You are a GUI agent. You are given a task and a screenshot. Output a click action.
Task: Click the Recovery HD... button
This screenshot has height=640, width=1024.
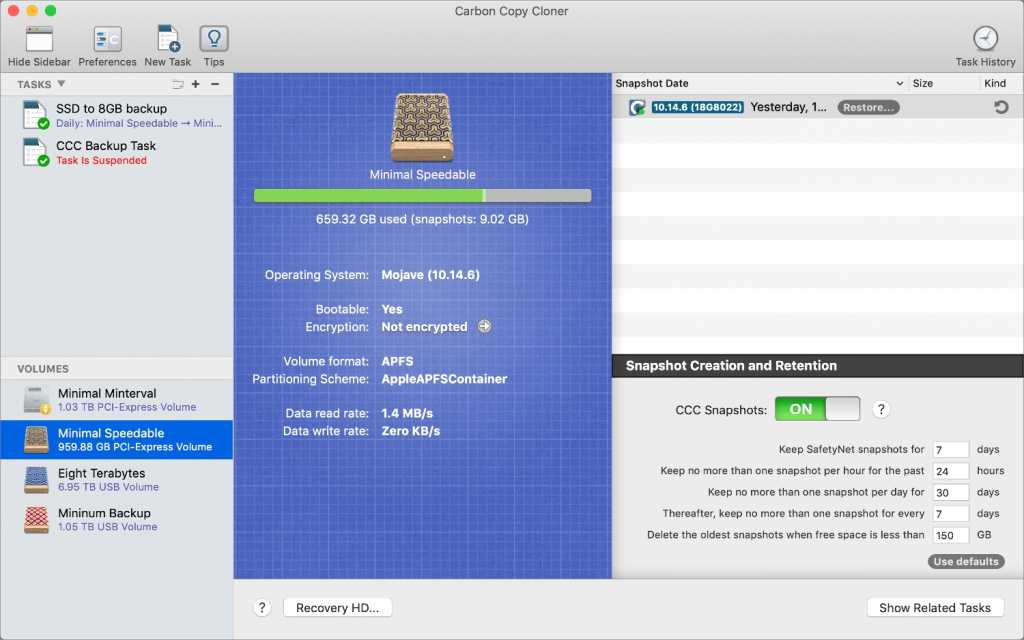tap(337, 608)
